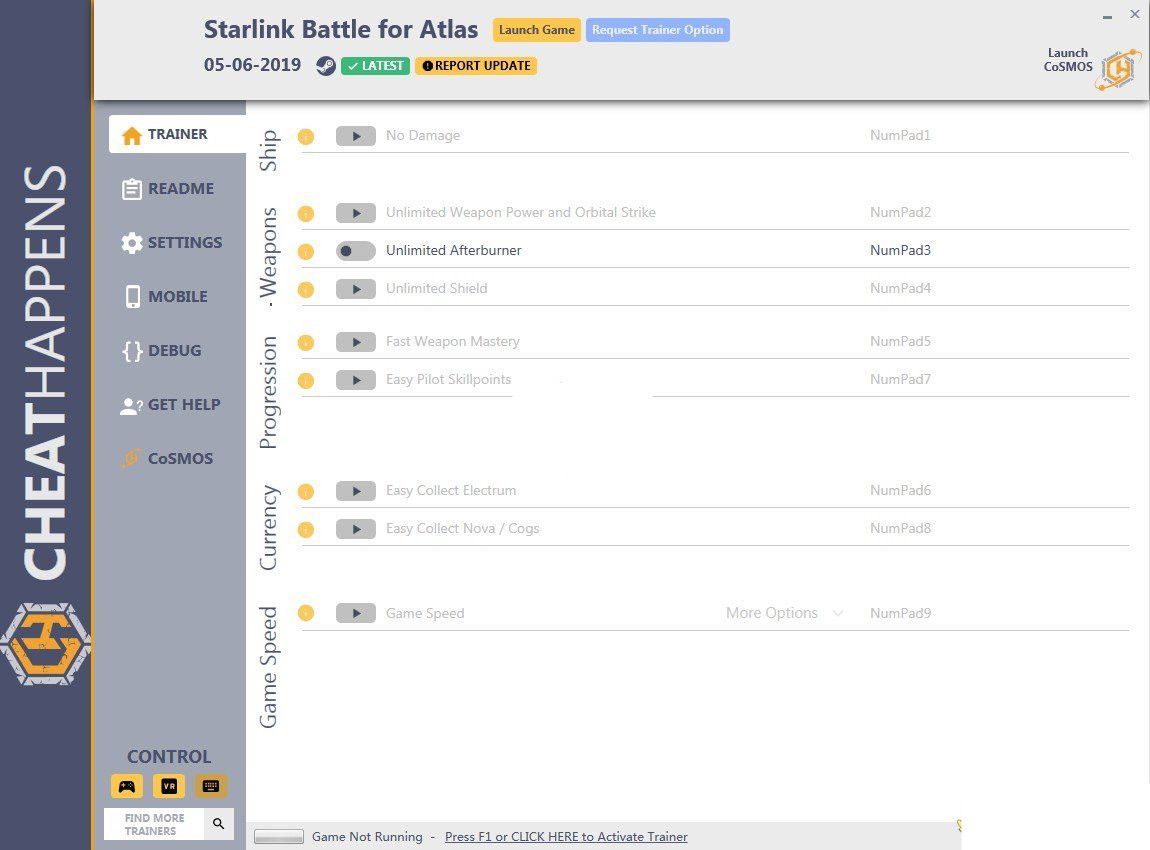This screenshot has height=850, width=1150.
Task: Click the Launch CoSMOS label
Action: click(1068, 60)
